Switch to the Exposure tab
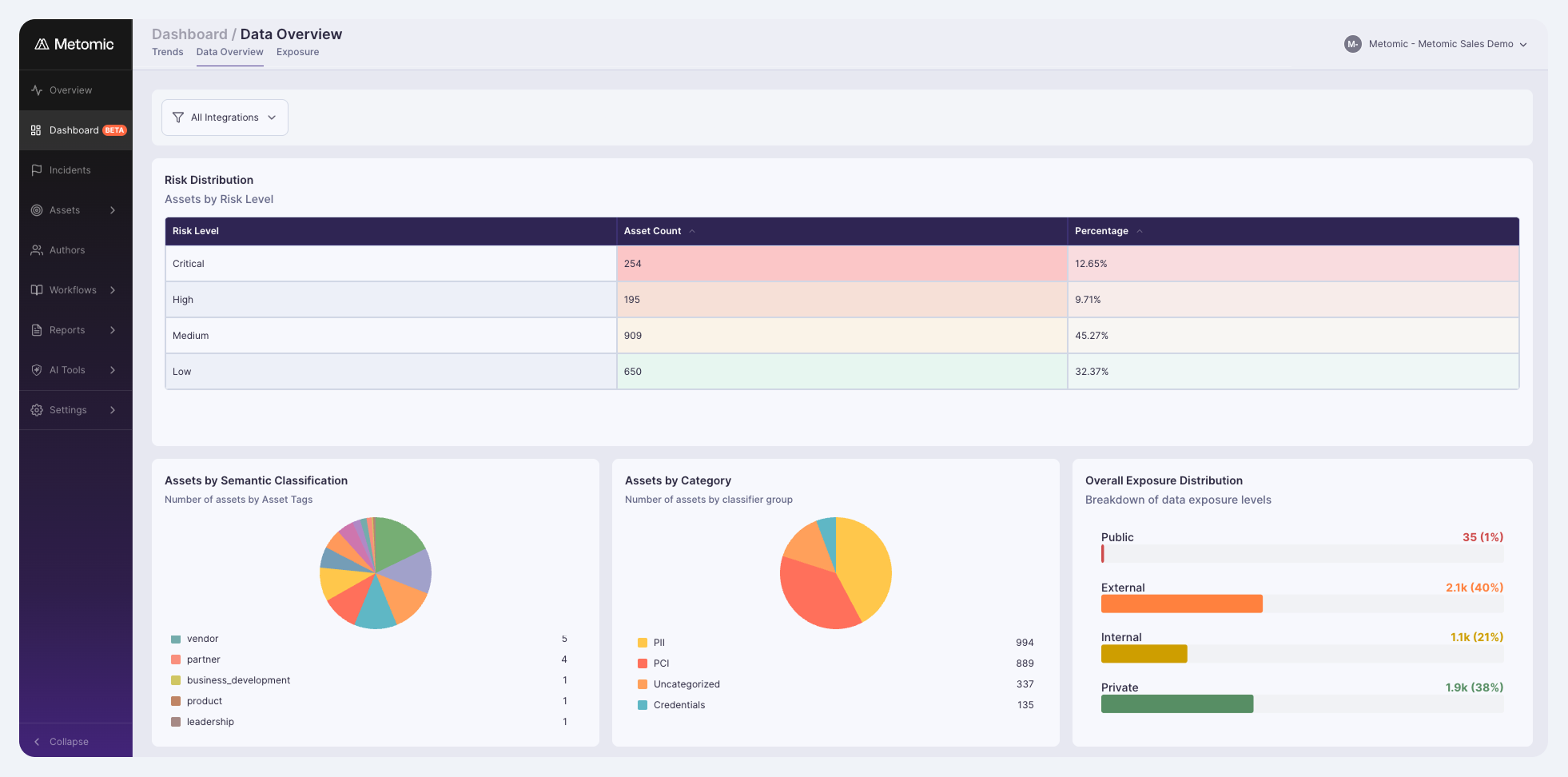This screenshot has width=1568, height=777. (x=297, y=52)
